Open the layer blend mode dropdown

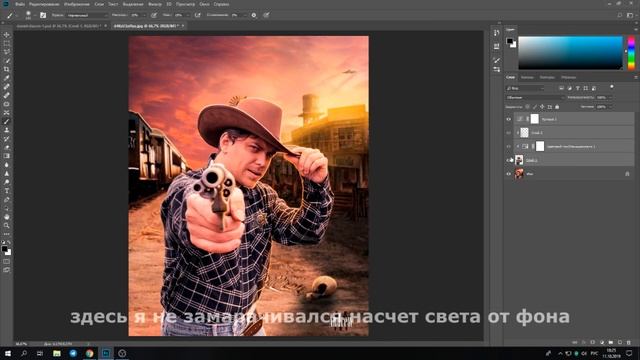coord(535,98)
